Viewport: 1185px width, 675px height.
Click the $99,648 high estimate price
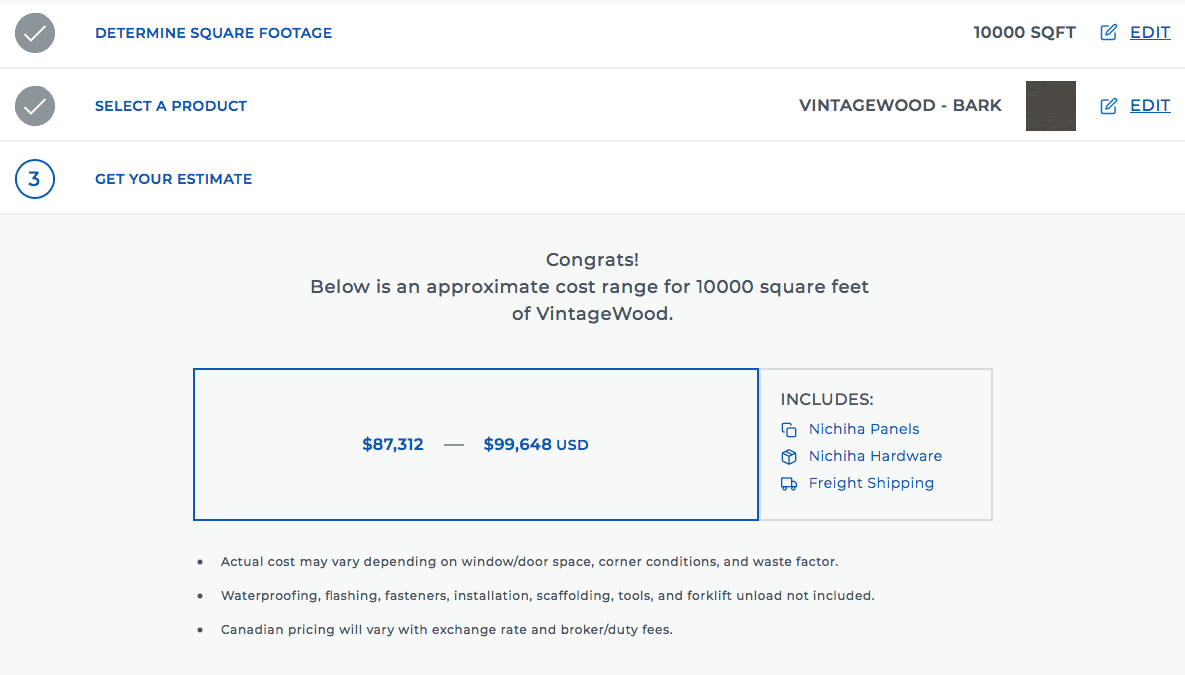point(517,445)
